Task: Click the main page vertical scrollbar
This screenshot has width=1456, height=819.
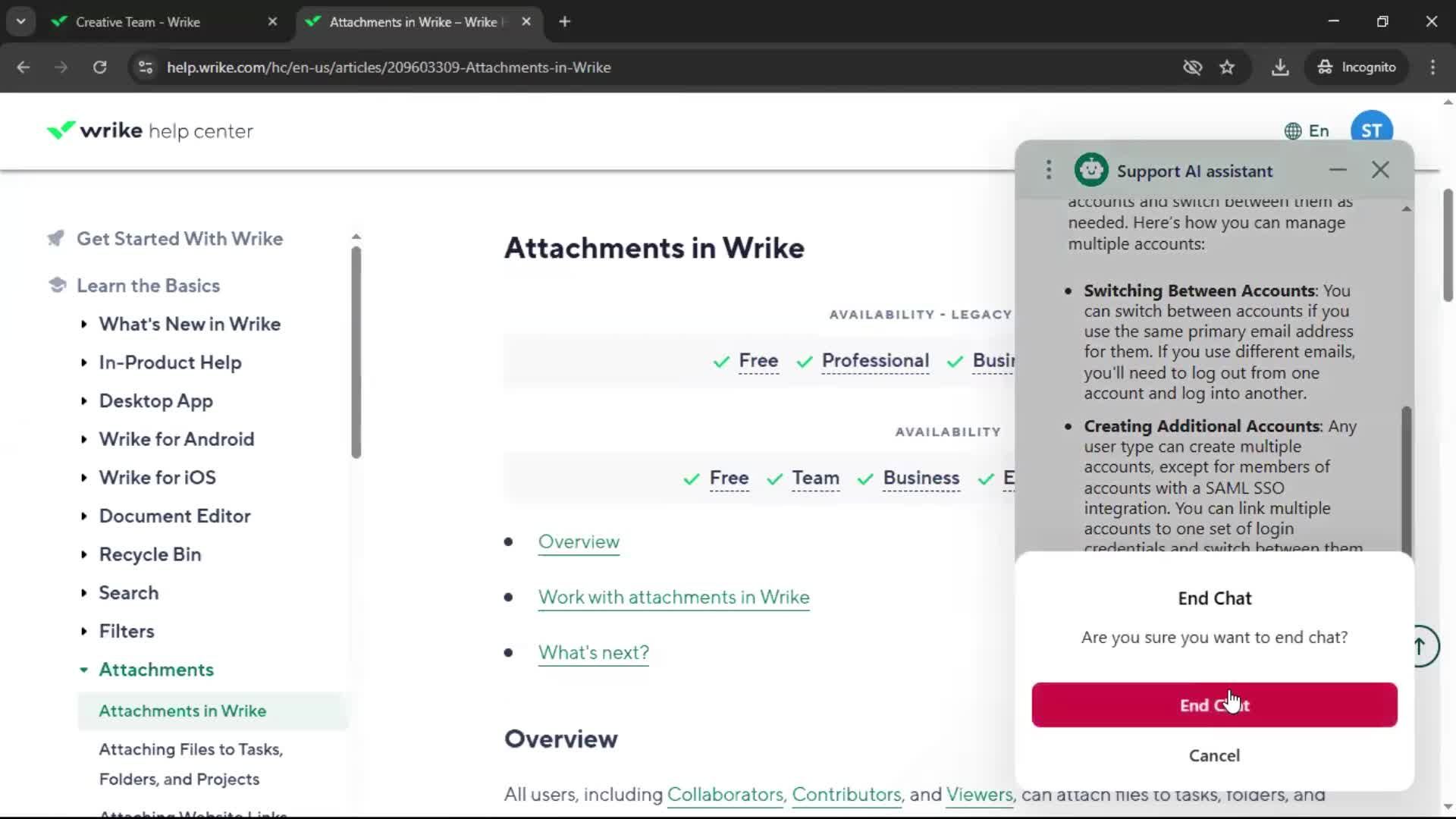Action: pos(1448,245)
